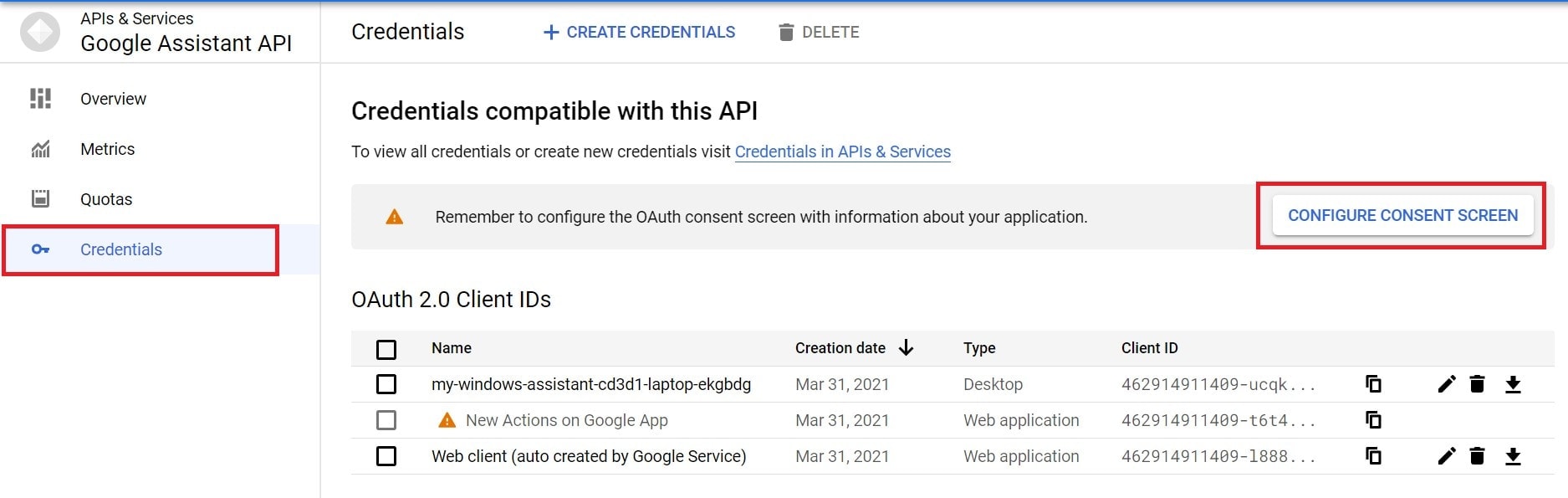Click the Quotas icon in sidebar
Image resolution: width=1568 pixels, height=498 pixels.
click(x=40, y=198)
